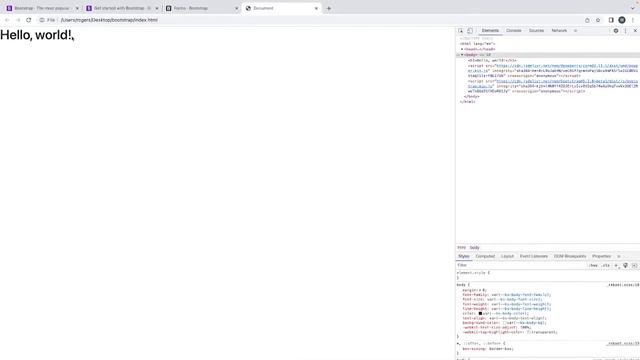Viewport: 640px width, 360px height.
Task: Bookmark this page with star icon
Action: coord(598,20)
